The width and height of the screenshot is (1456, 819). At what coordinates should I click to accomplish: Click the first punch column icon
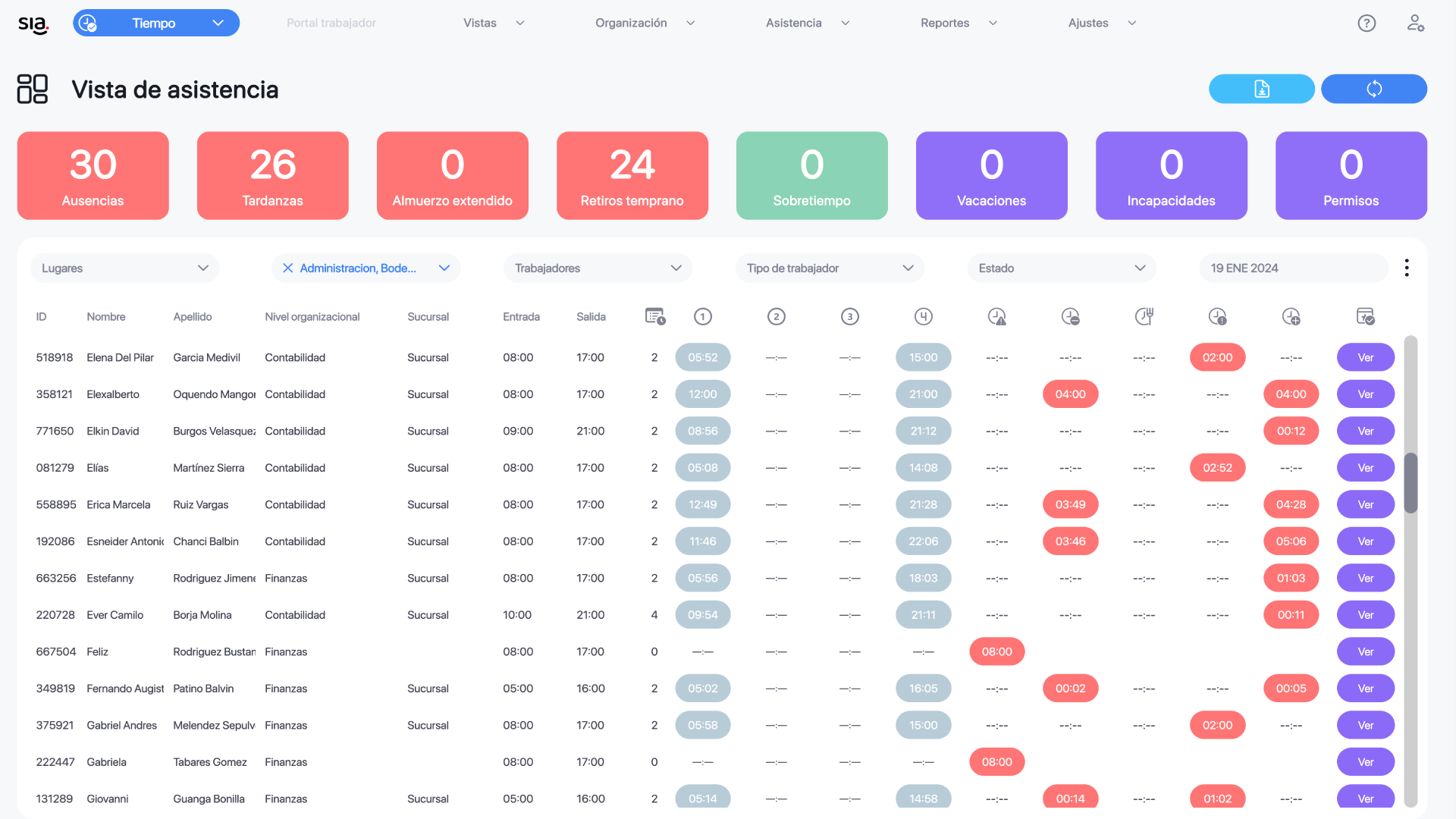(x=702, y=316)
